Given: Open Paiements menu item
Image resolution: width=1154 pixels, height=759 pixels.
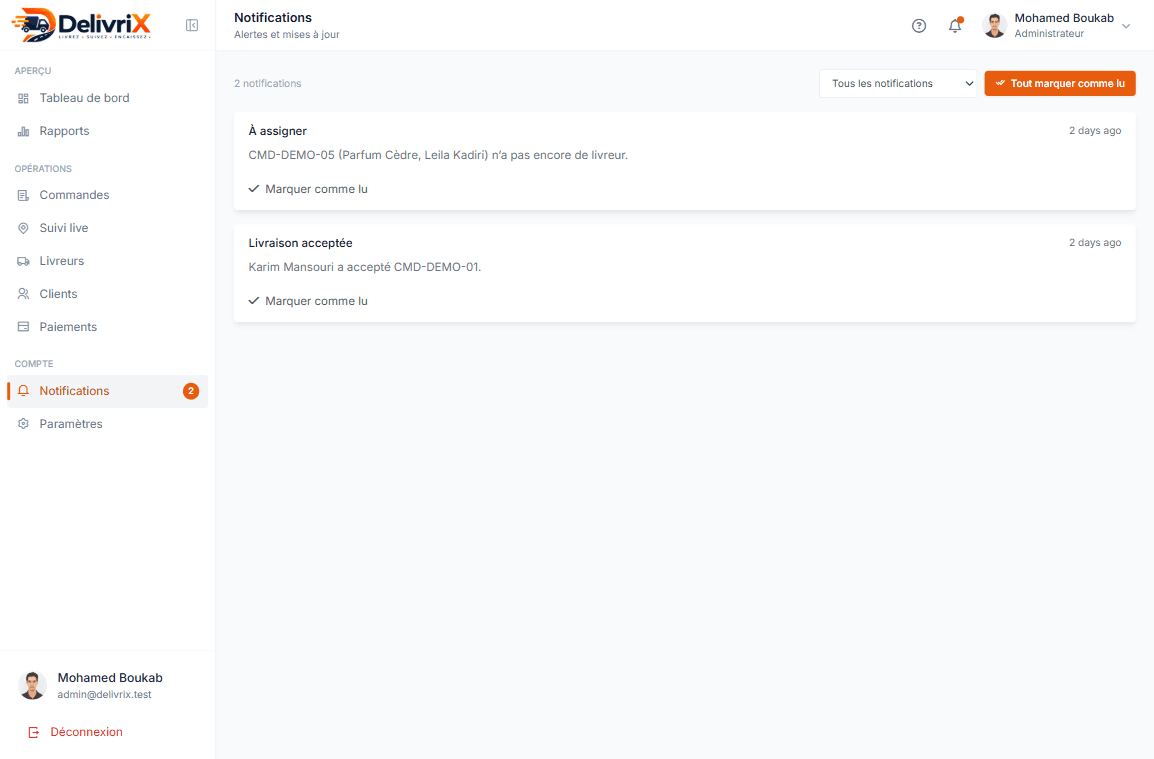Looking at the screenshot, I should [x=107, y=327].
